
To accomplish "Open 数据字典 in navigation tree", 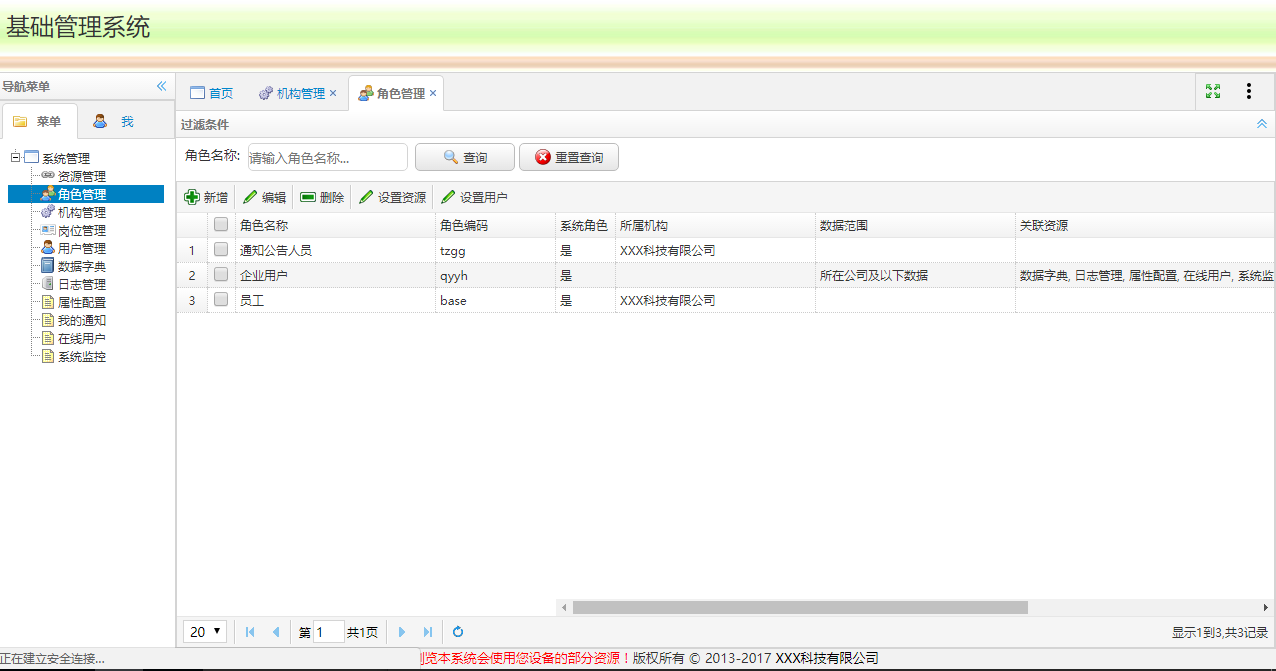I will (x=82, y=266).
